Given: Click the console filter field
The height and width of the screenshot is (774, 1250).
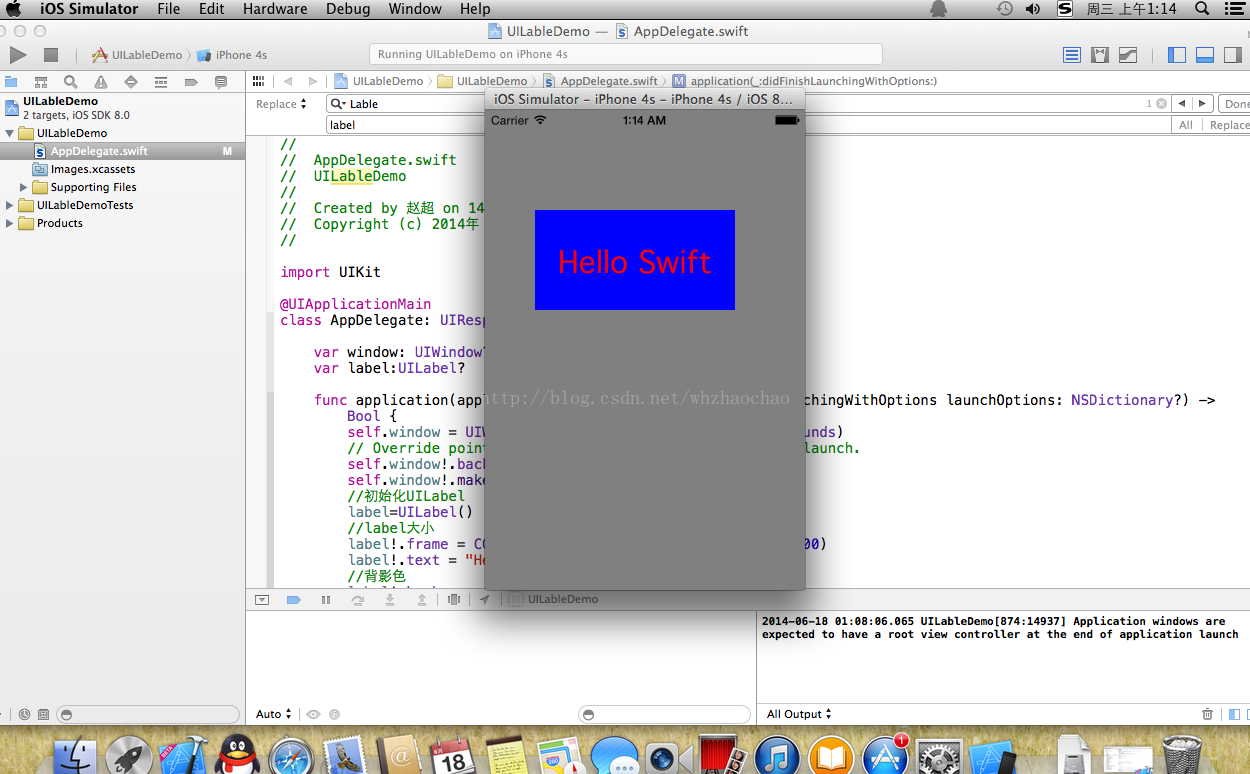Looking at the screenshot, I should [664, 714].
